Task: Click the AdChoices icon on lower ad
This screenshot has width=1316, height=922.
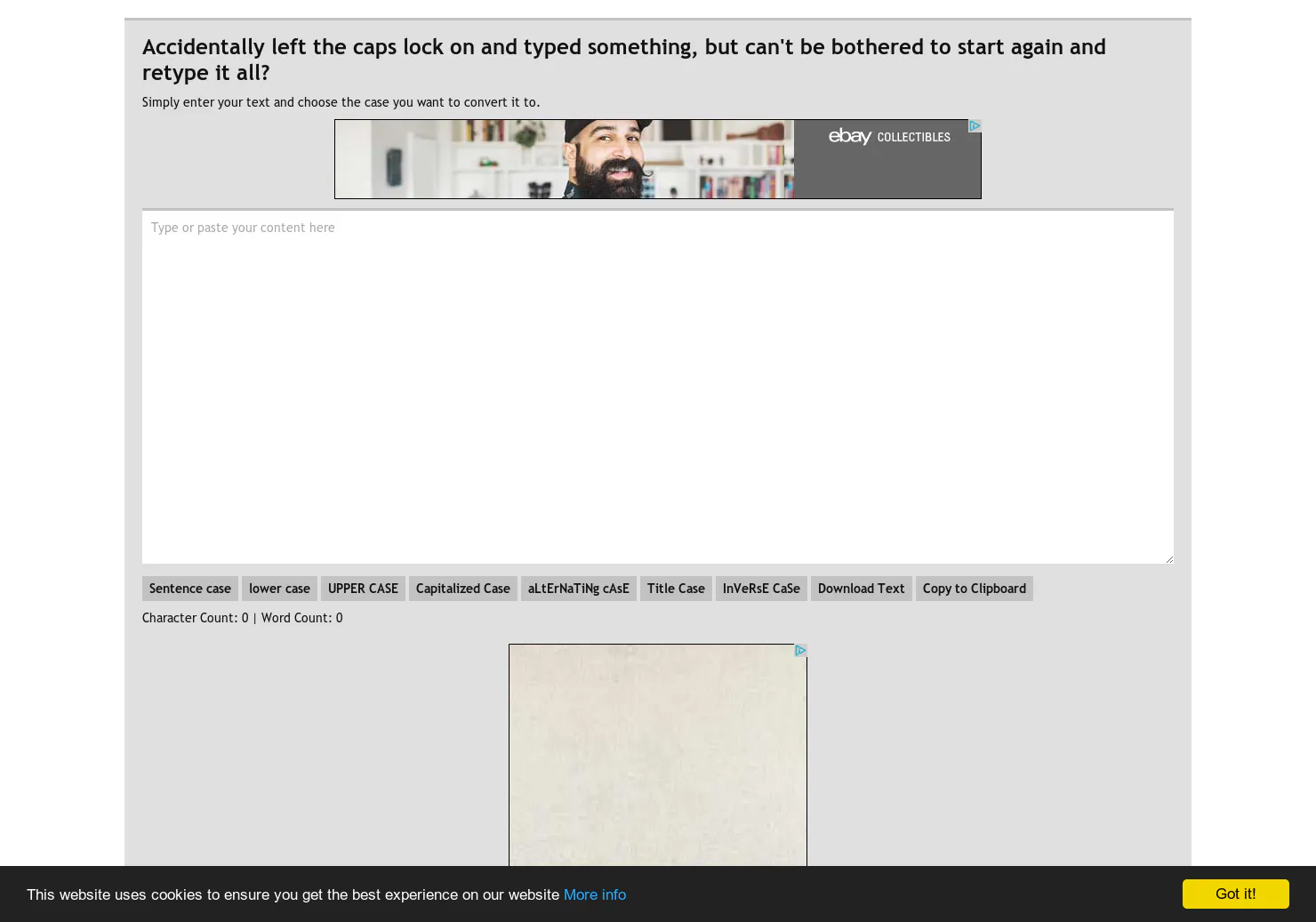Action: (800, 651)
